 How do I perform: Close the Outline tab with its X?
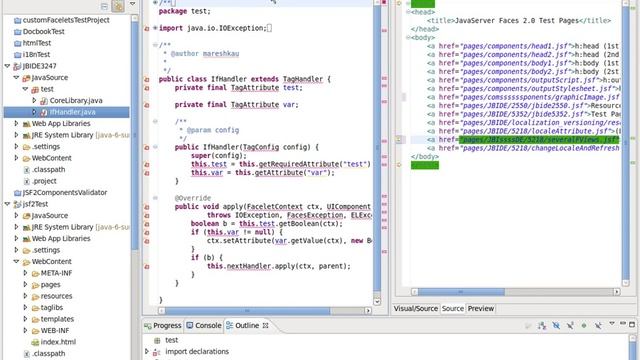[265, 325]
